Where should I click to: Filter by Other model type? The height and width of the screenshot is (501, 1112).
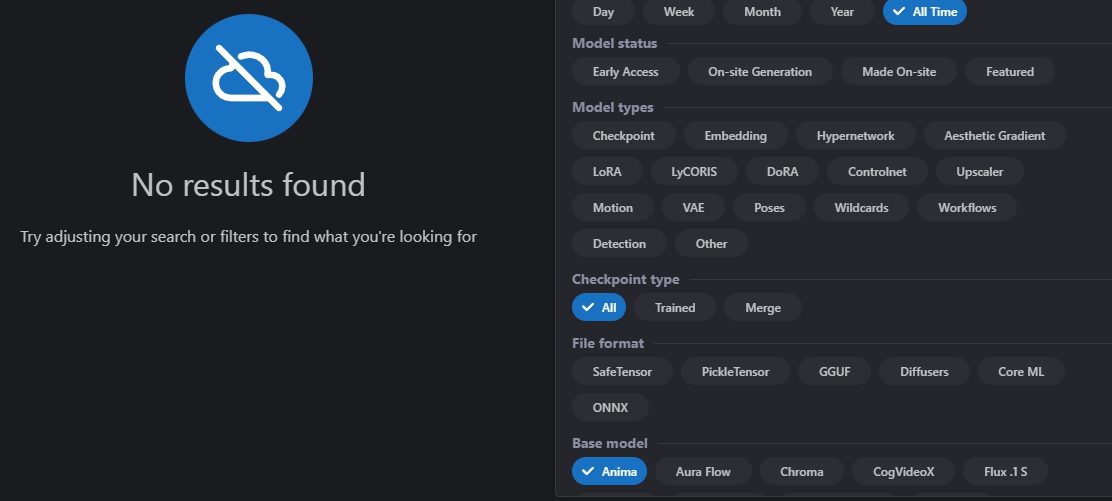[x=711, y=243]
